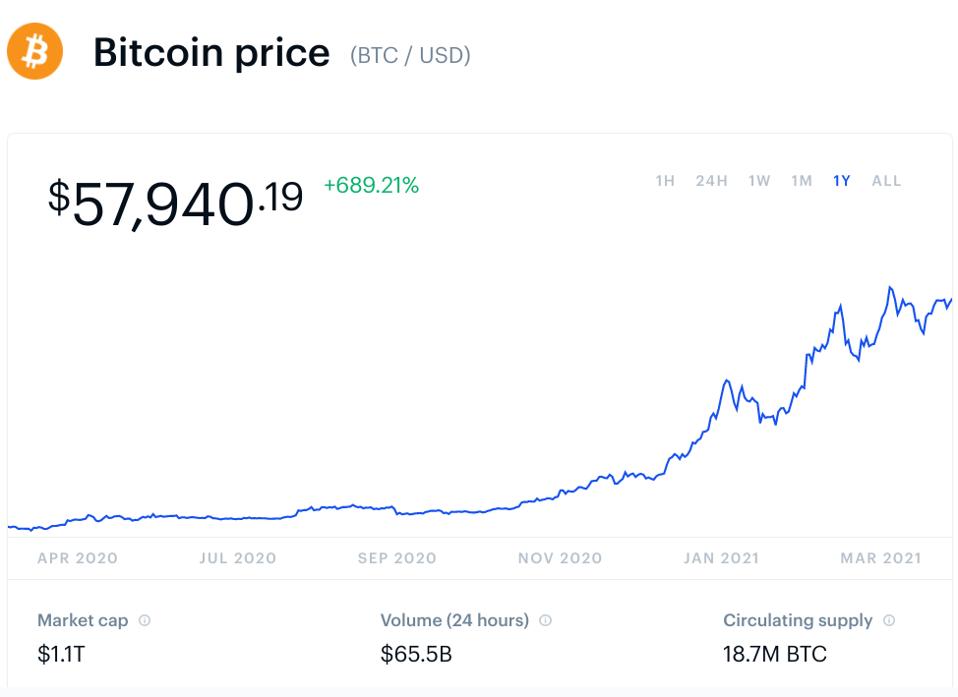Click the Market cap info icon
Screen dimensions: 958x697
click(x=145, y=620)
